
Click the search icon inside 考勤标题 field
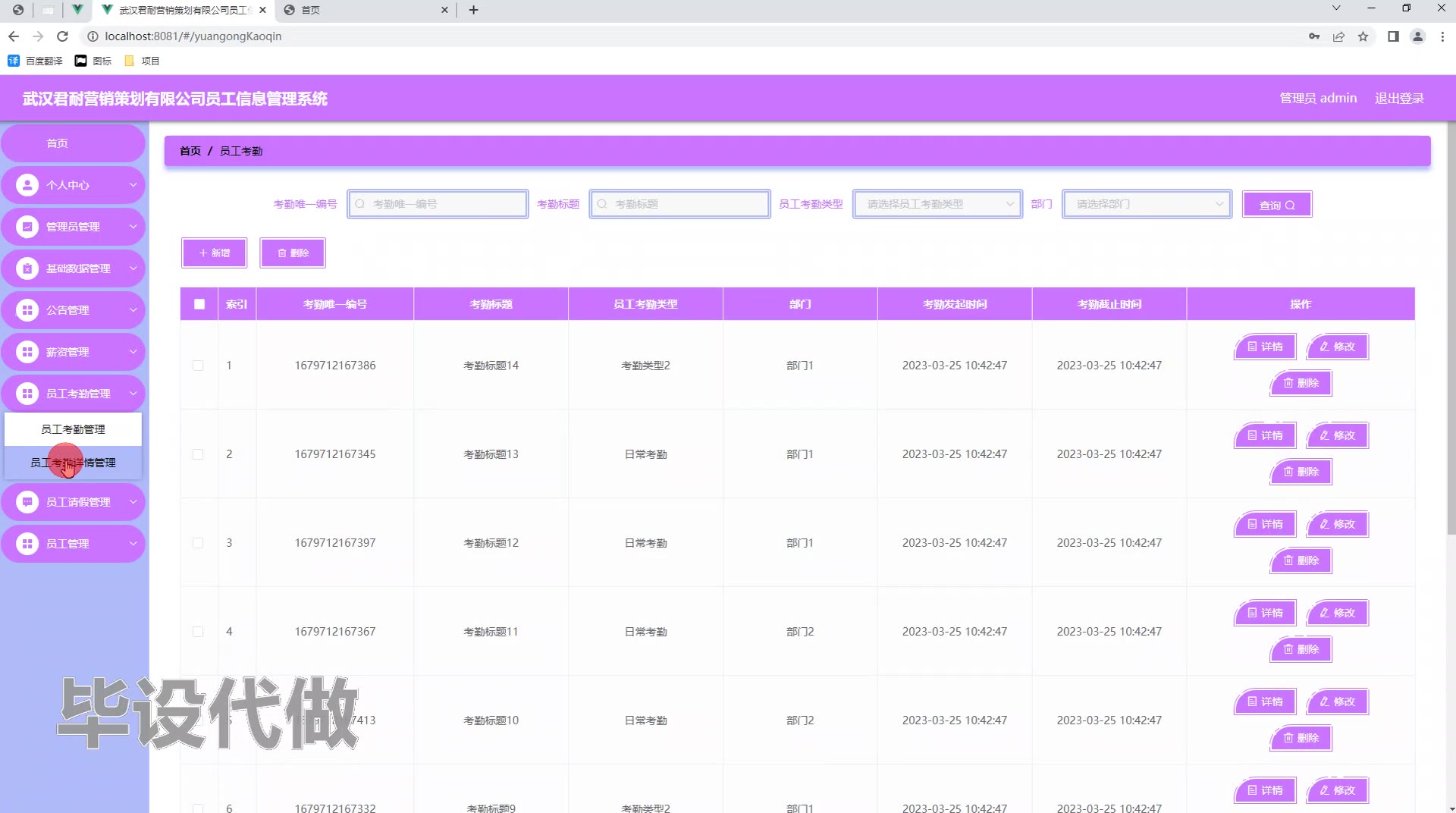click(x=602, y=204)
